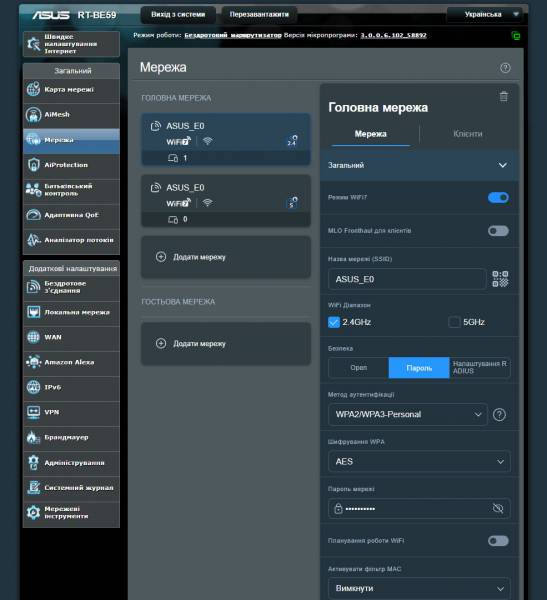The image size is (547, 600).
Task: Open Мережеві інструменти tools icon
Action: coord(33,512)
